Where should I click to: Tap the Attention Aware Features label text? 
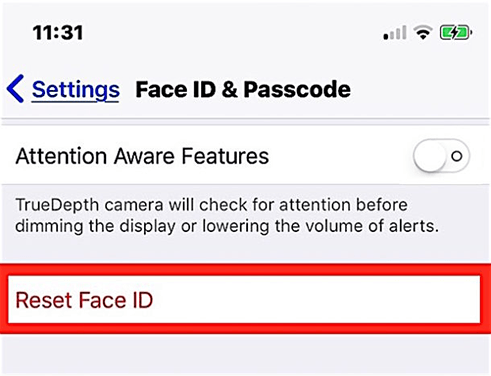[x=142, y=156]
